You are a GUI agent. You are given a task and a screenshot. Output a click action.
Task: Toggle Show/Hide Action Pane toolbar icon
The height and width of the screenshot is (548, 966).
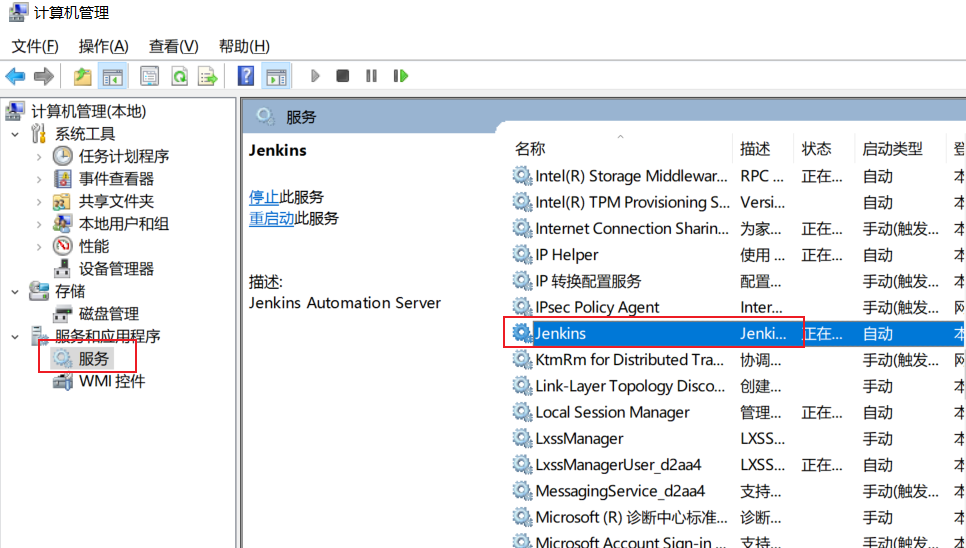coord(276,76)
